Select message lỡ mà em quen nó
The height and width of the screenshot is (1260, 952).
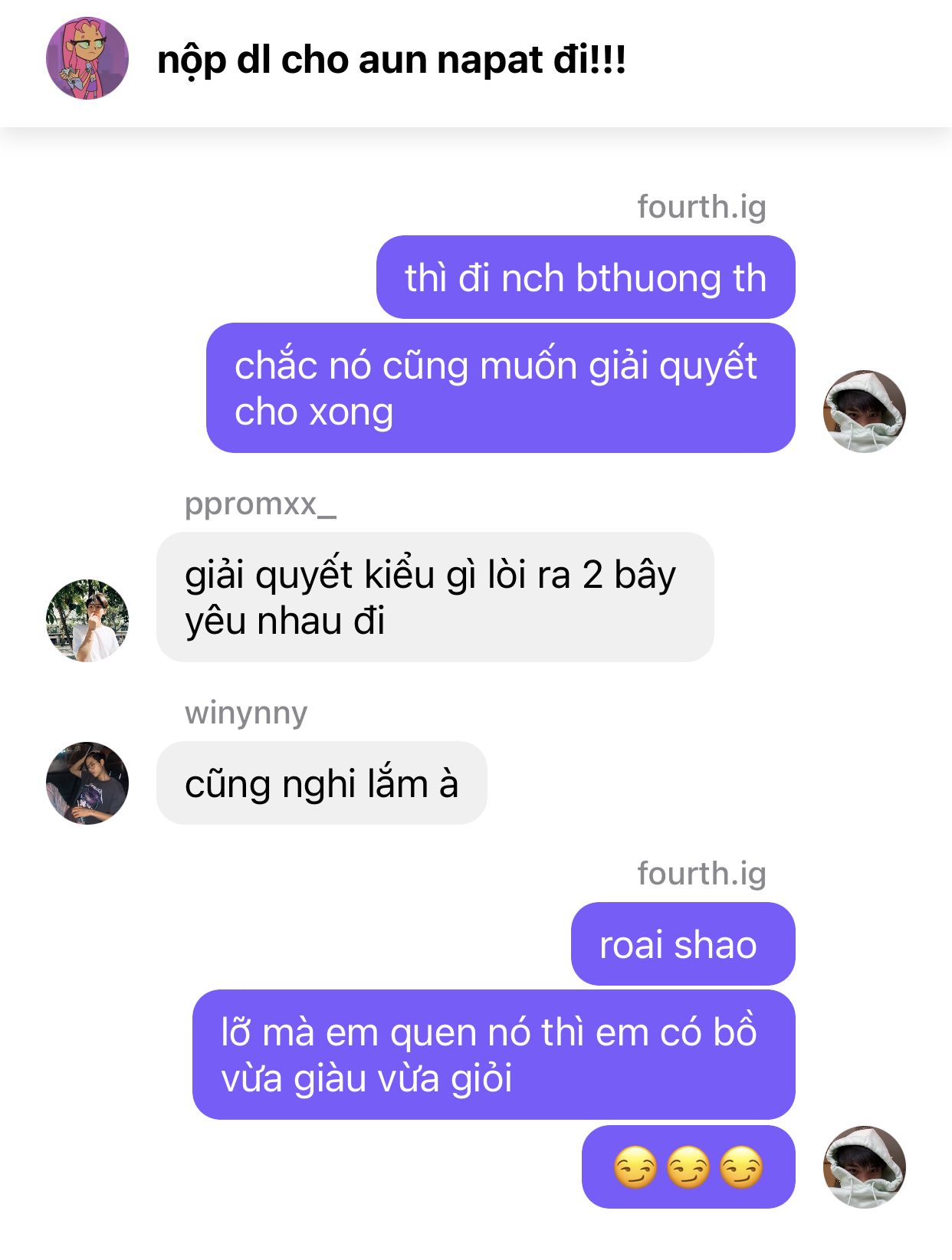pyautogui.click(x=494, y=1055)
